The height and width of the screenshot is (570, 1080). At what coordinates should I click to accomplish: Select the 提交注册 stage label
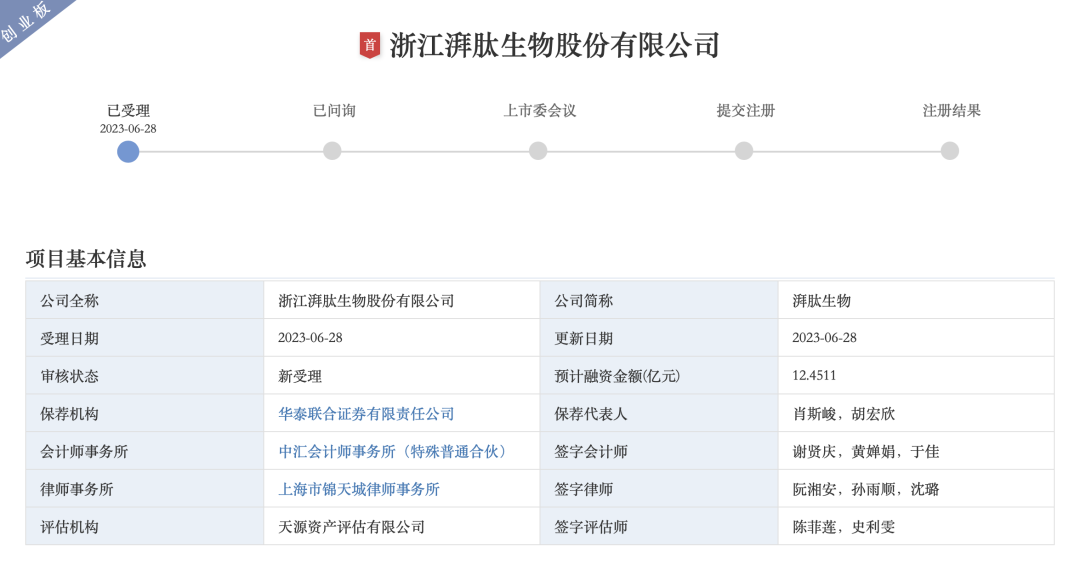pyautogui.click(x=746, y=111)
